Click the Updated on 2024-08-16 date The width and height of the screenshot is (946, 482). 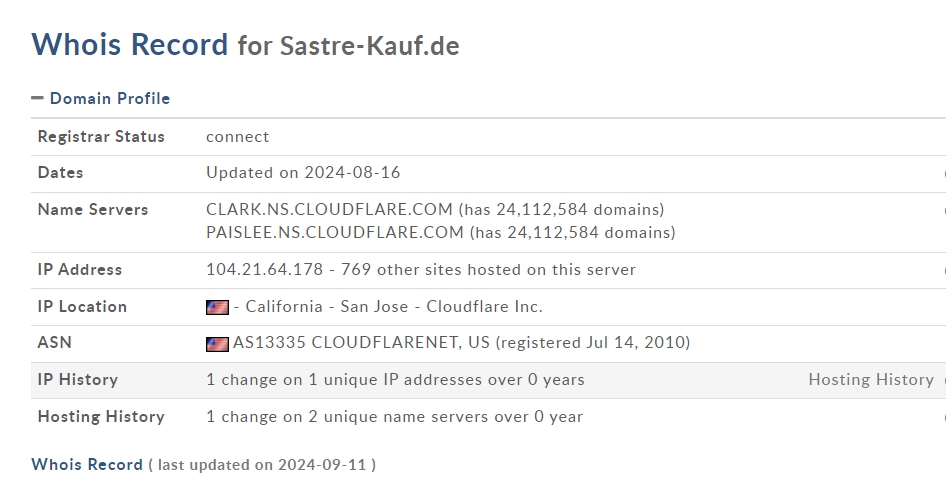[x=303, y=173]
